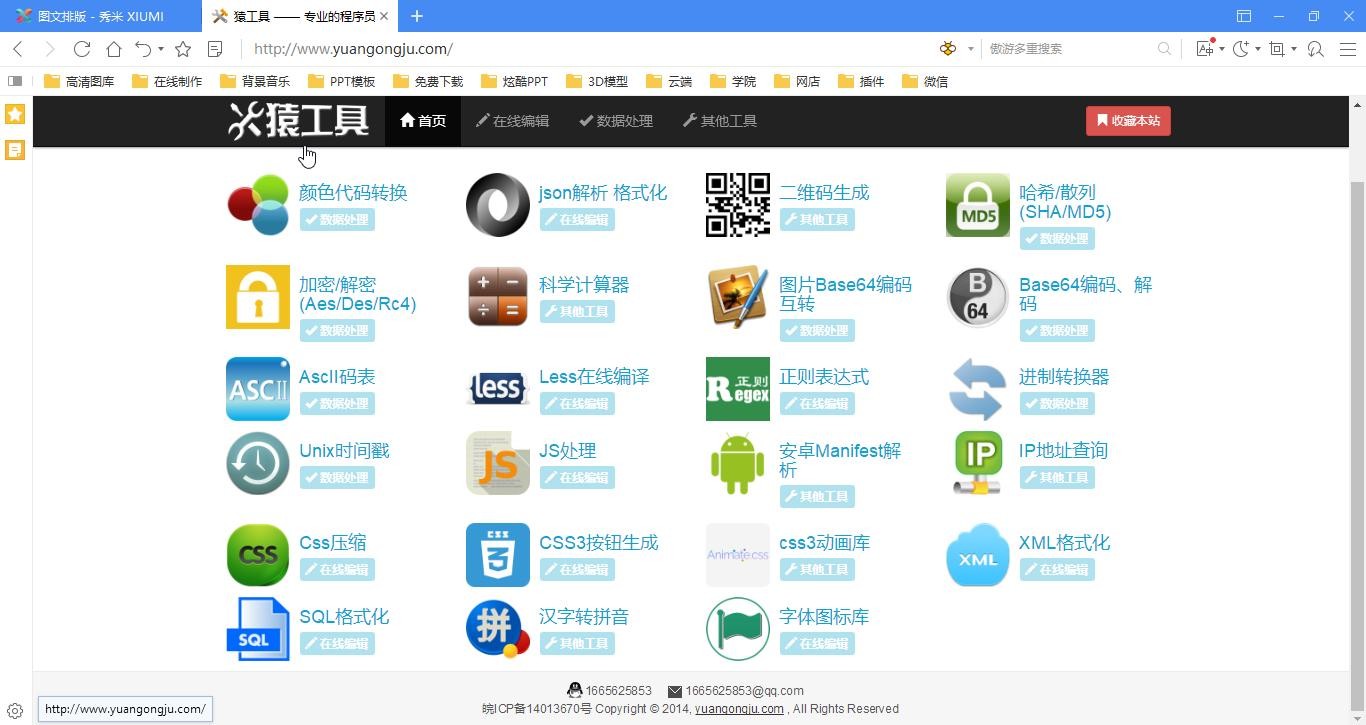Open the QR code generator icon
The width and height of the screenshot is (1366, 725).
[x=737, y=205]
